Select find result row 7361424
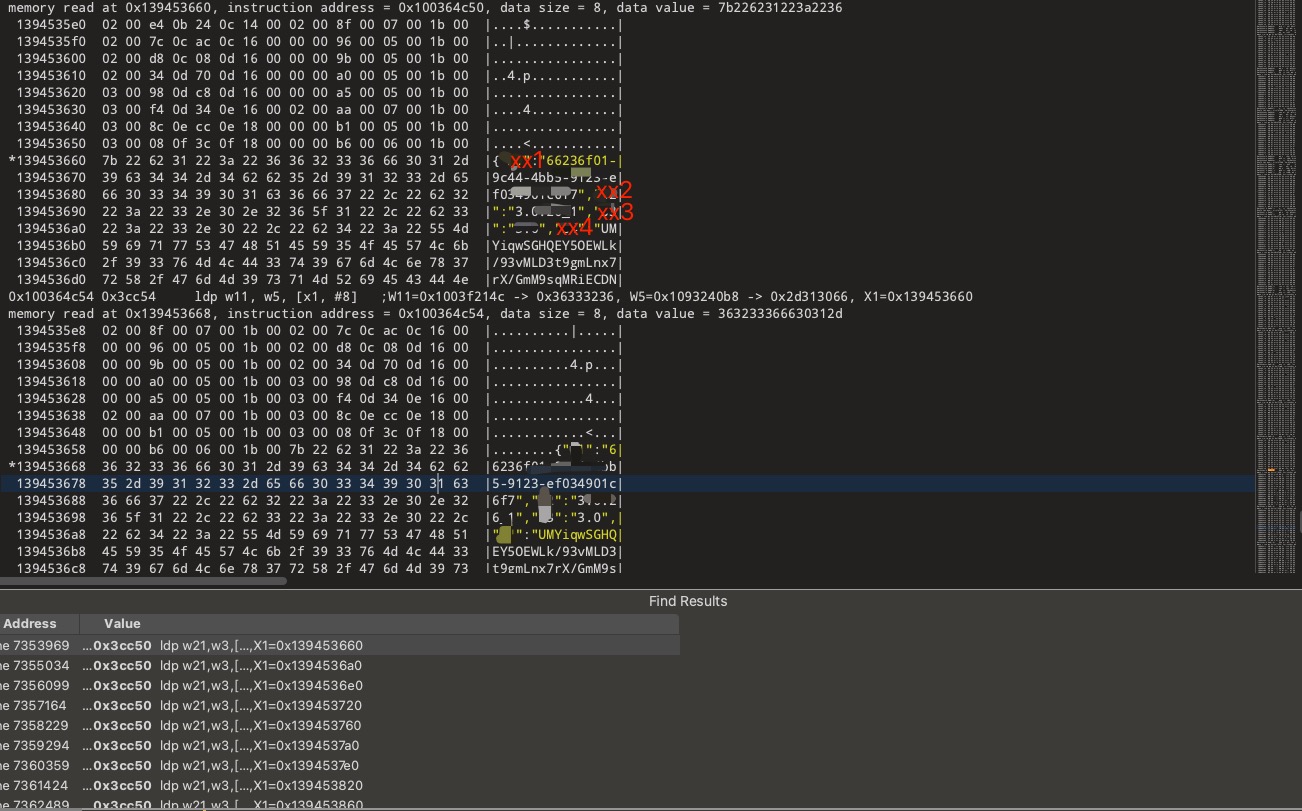This screenshot has width=1302, height=811. click(340, 786)
